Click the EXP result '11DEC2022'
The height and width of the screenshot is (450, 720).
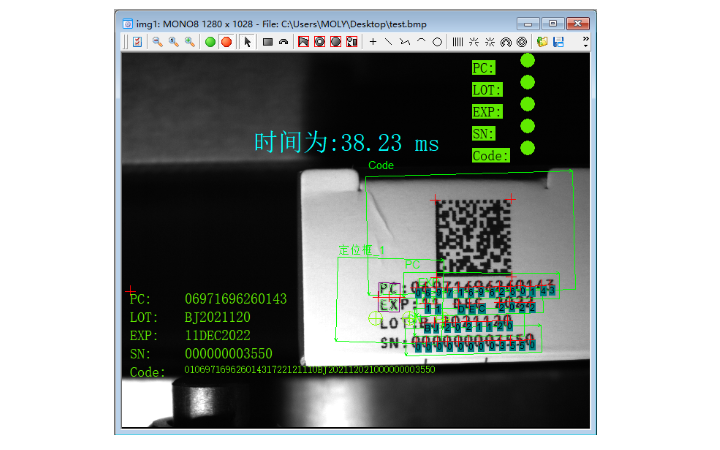click(218, 336)
